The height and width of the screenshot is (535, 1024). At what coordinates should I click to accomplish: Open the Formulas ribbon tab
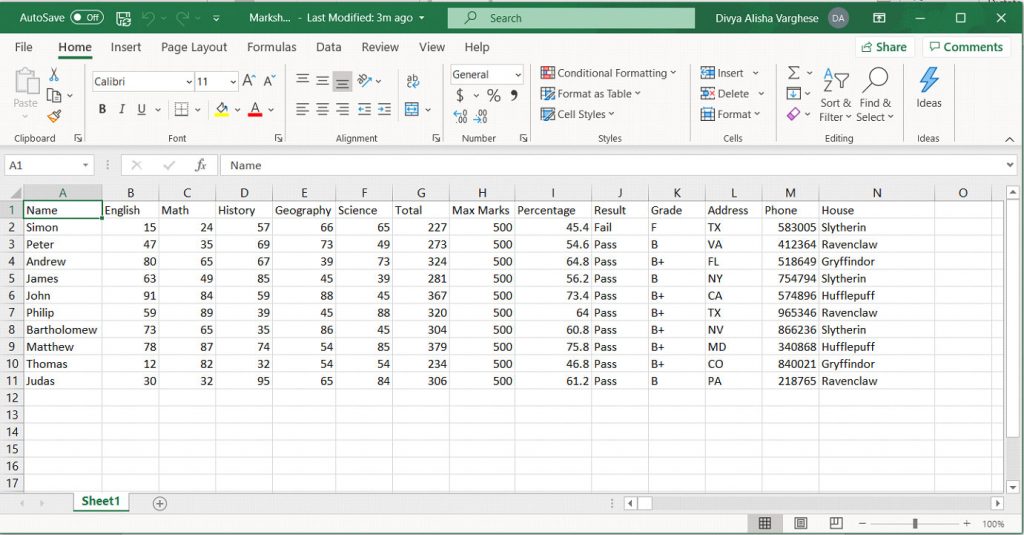click(x=271, y=47)
